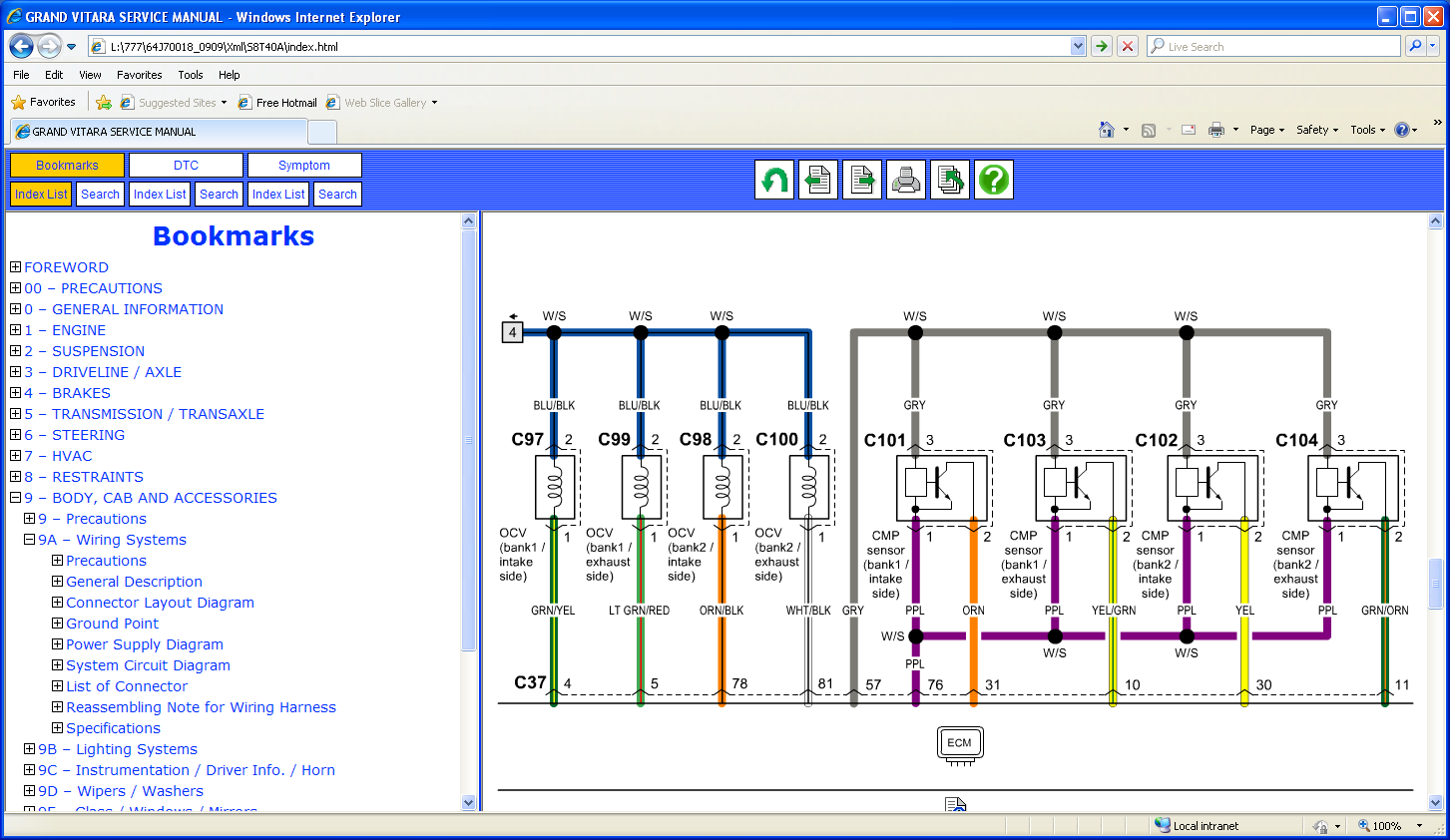This screenshot has width=1450, height=840.
Task: Expand the 1 – ENGINE node
Action: click(x=15, y=329)
